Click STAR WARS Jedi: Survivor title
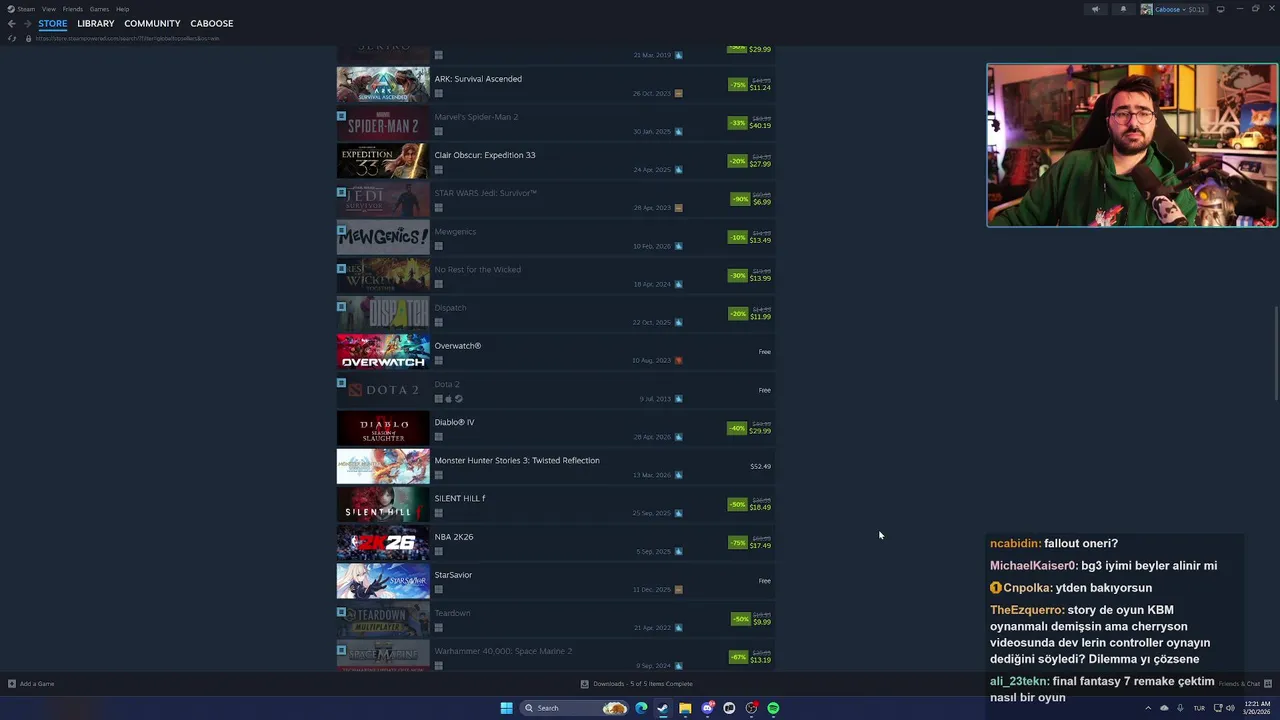The image size is (1280, 720). (x=485, y=193)
